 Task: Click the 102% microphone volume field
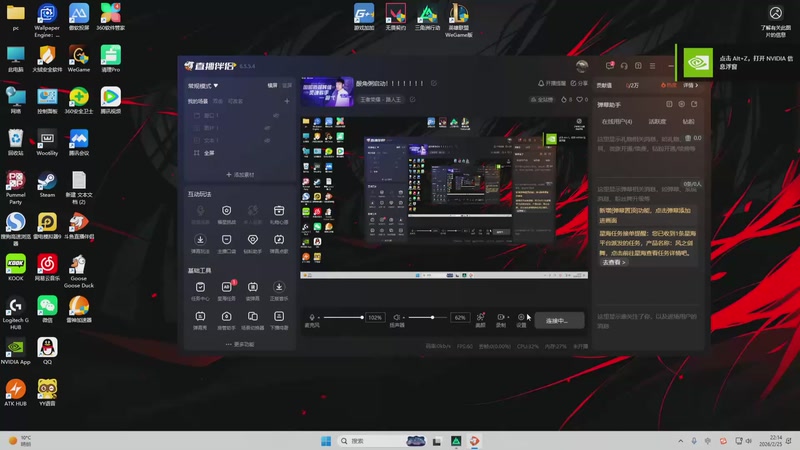tap(375, 317)
